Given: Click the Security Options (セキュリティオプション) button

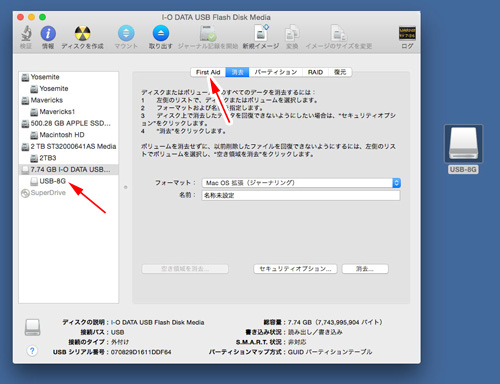Looking at the screenshot, I should (295, 269).
